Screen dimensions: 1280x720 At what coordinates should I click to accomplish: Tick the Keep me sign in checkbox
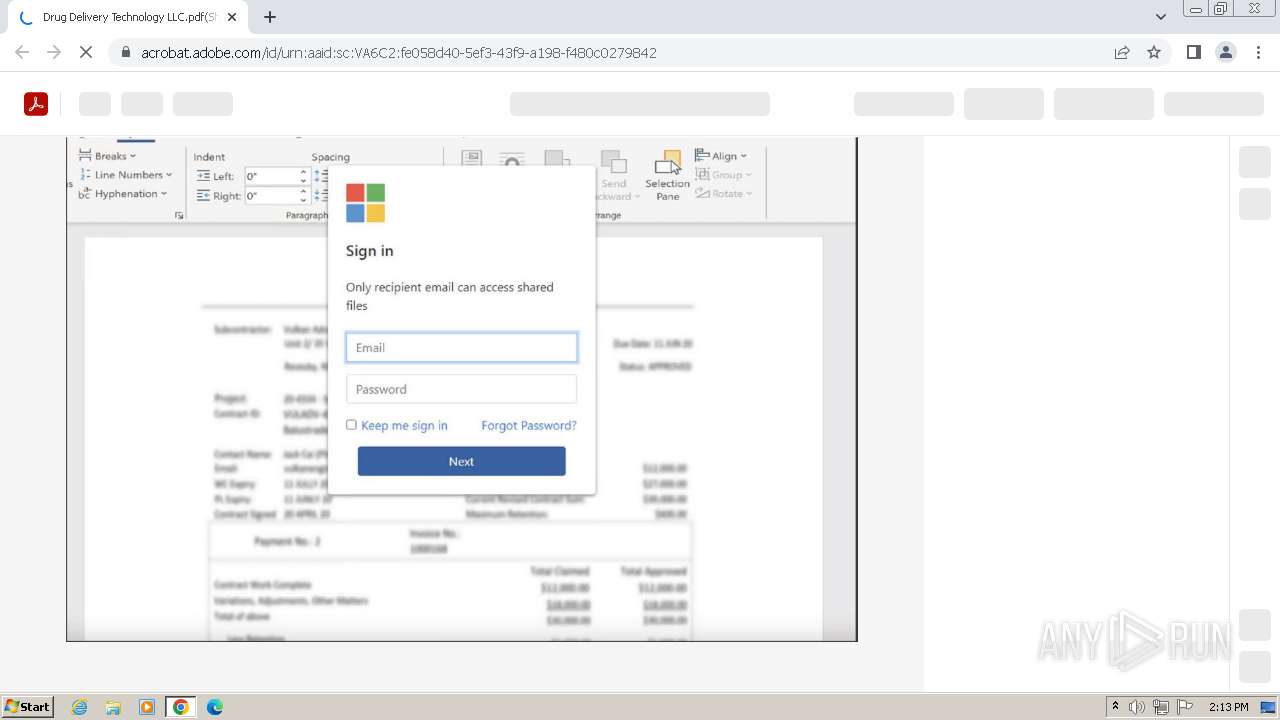pos(351,425)
